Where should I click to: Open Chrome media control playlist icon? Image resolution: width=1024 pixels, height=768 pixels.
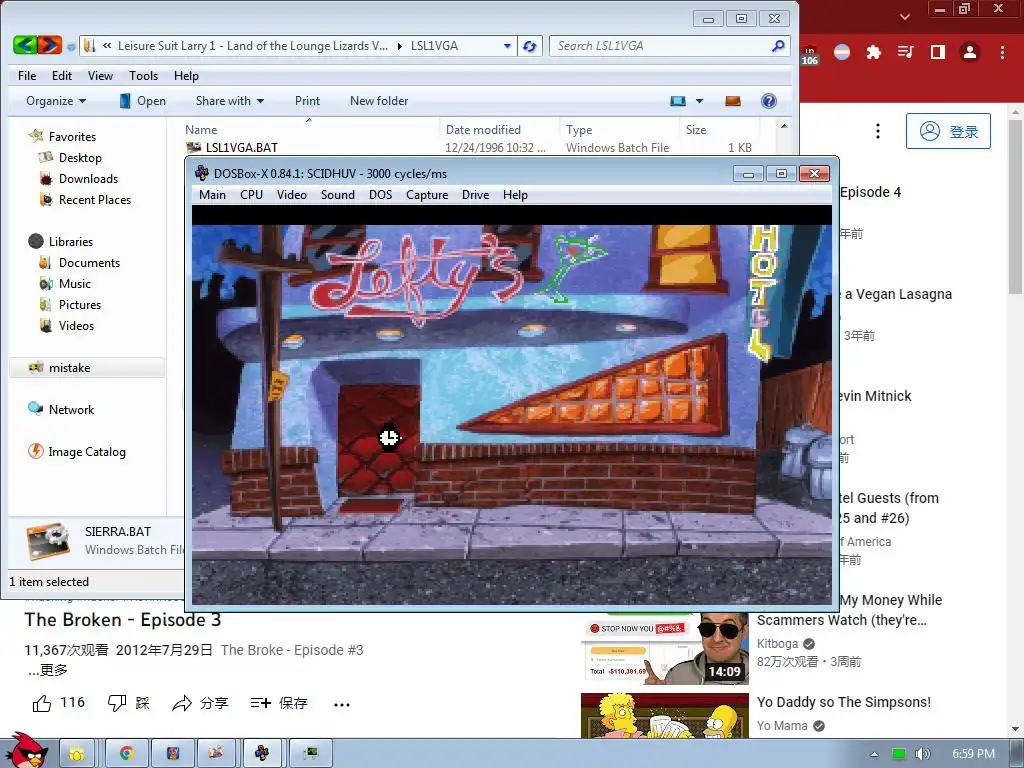pos(905,52)
